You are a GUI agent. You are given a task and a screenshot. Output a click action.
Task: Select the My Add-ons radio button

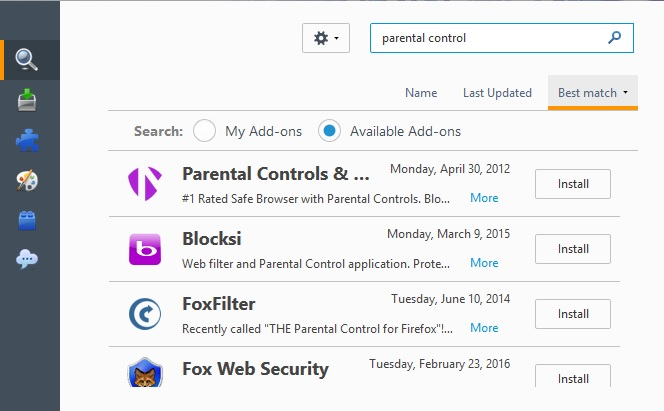(205, 131)
